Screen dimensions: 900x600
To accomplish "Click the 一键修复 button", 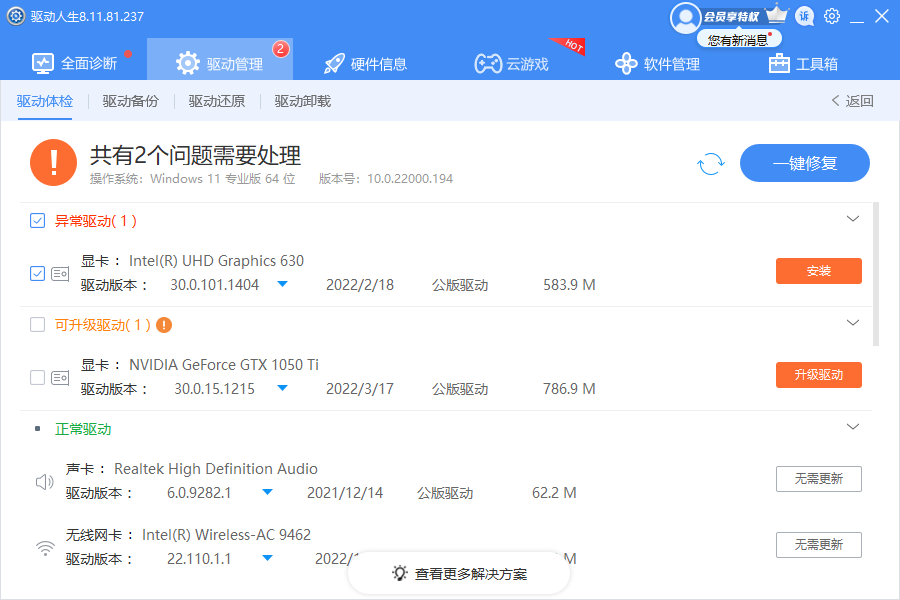I will 805,163.
